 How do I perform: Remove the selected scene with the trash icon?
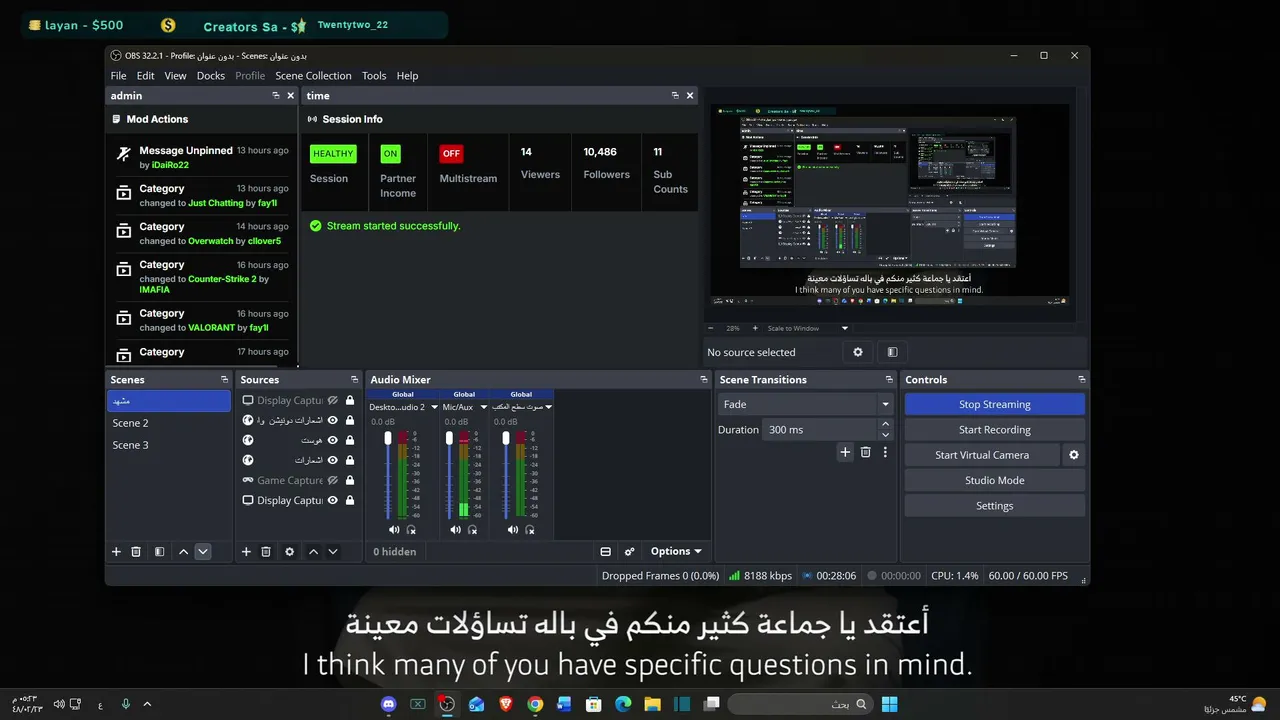136,552
